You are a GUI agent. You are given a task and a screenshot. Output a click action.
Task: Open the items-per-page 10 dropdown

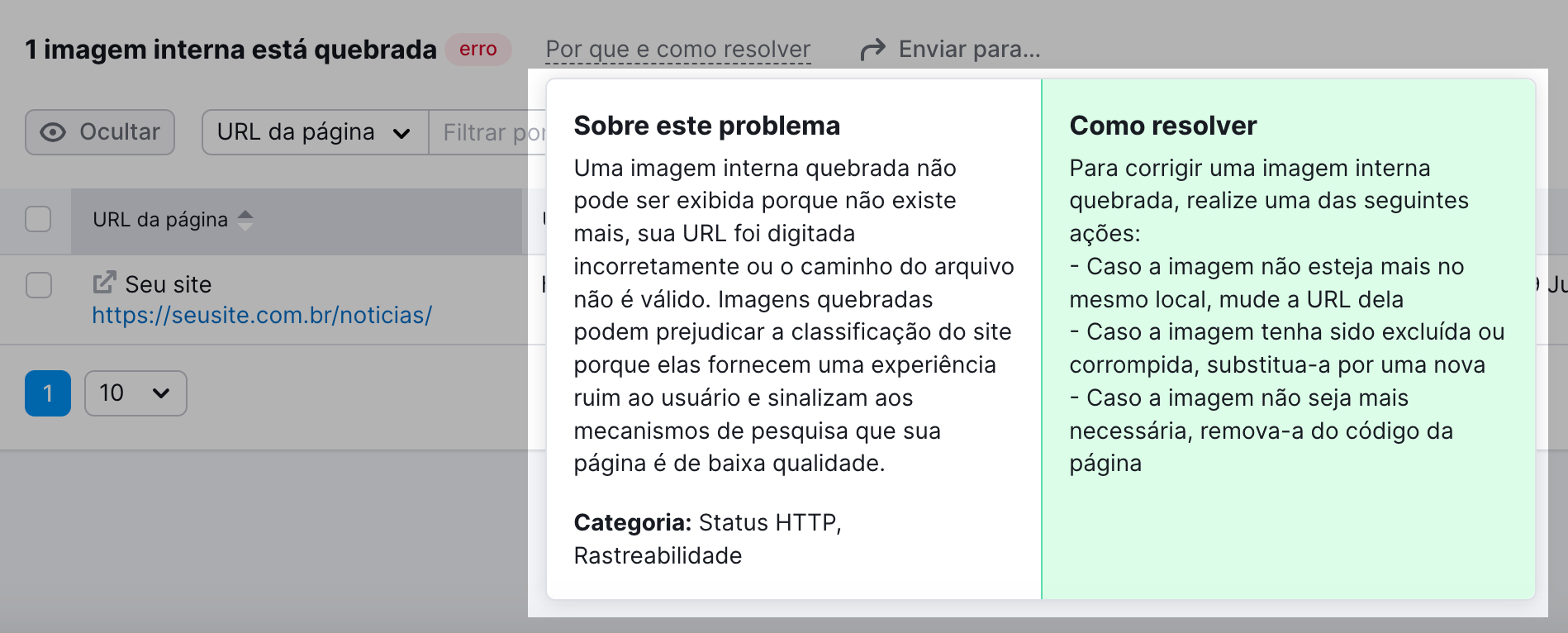click(x=135, y=393)
